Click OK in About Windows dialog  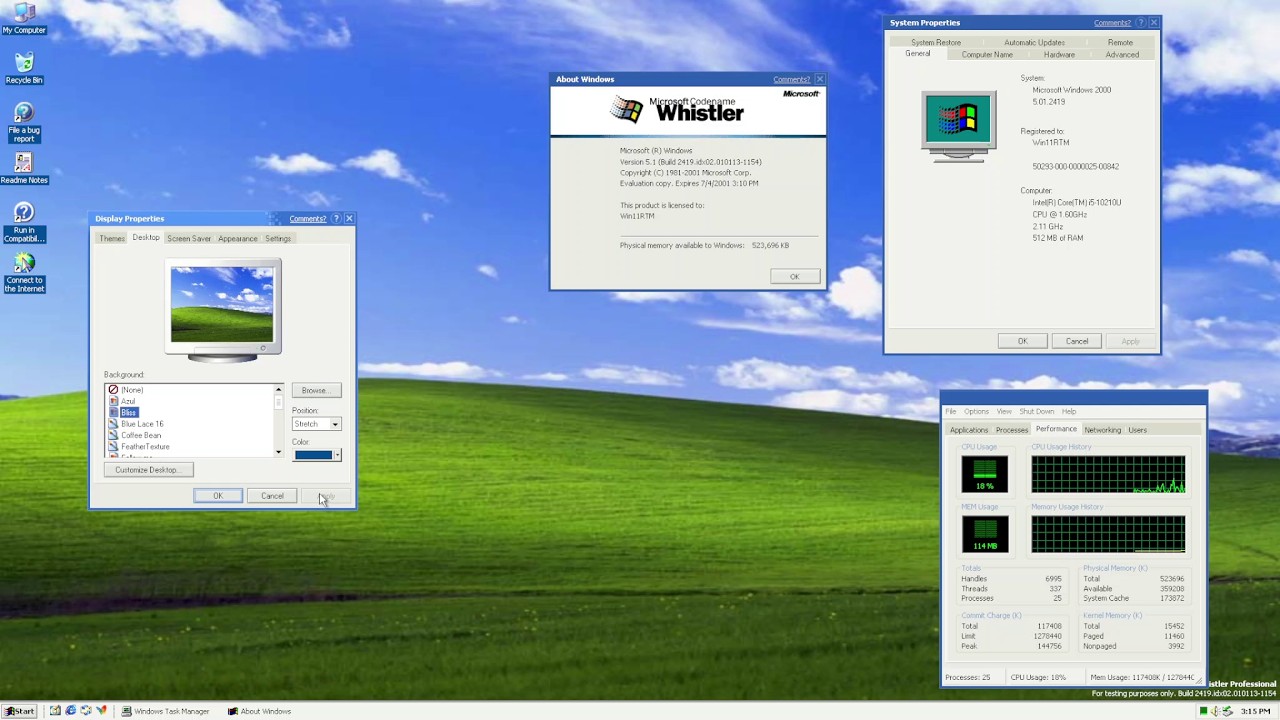795,277
